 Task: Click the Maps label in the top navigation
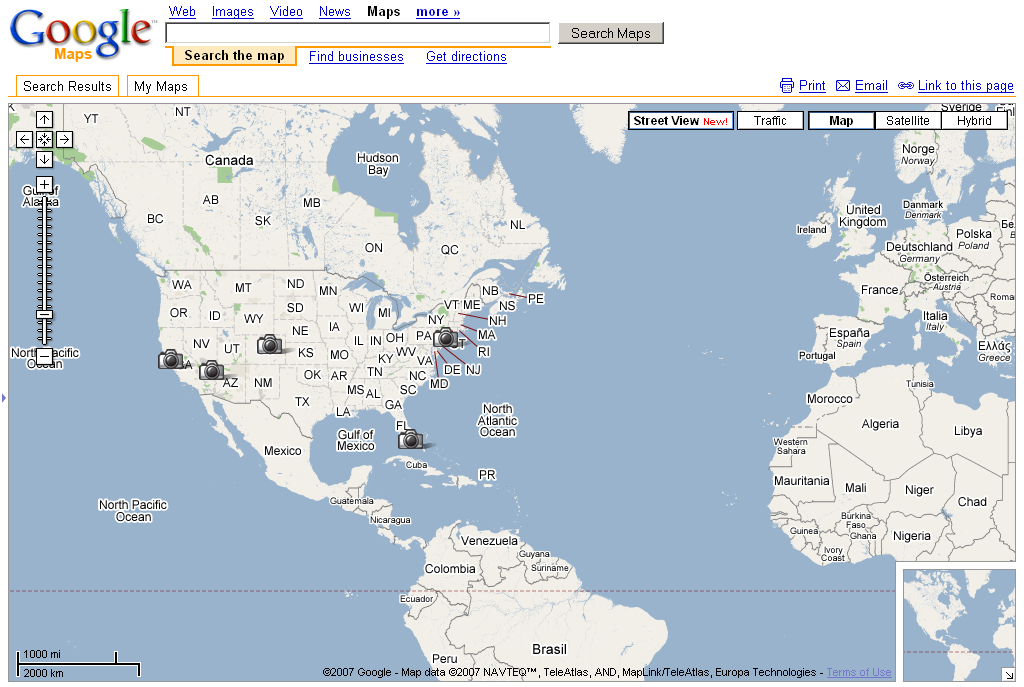point(383,12)
